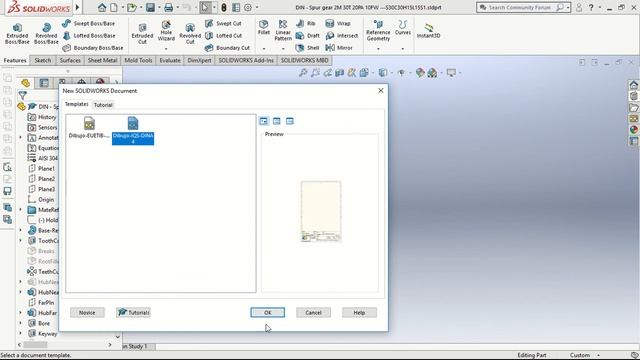The height and width of the screenshot is (360, 640).
Task: Click the Help button in the dialog
Action: click(x=359, y=313)
